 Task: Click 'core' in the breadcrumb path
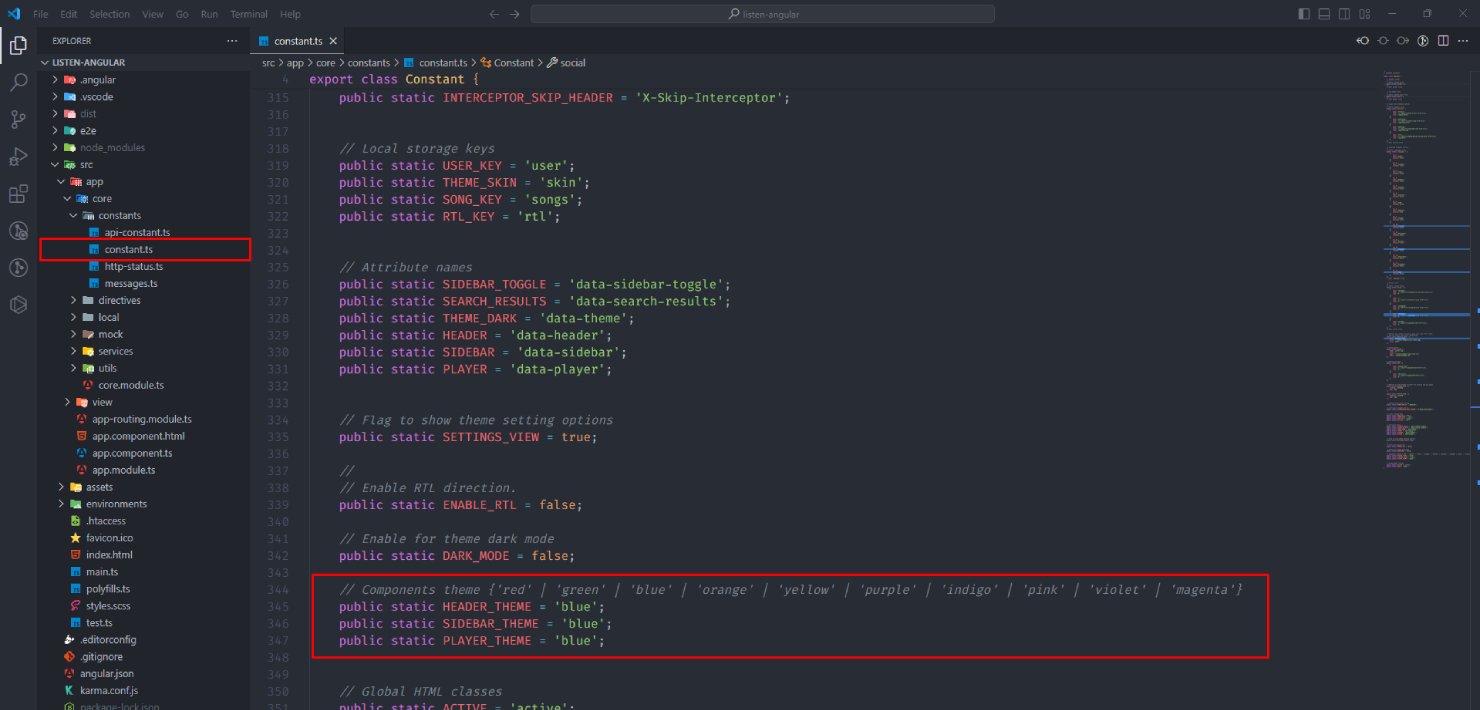click(326, 62)
